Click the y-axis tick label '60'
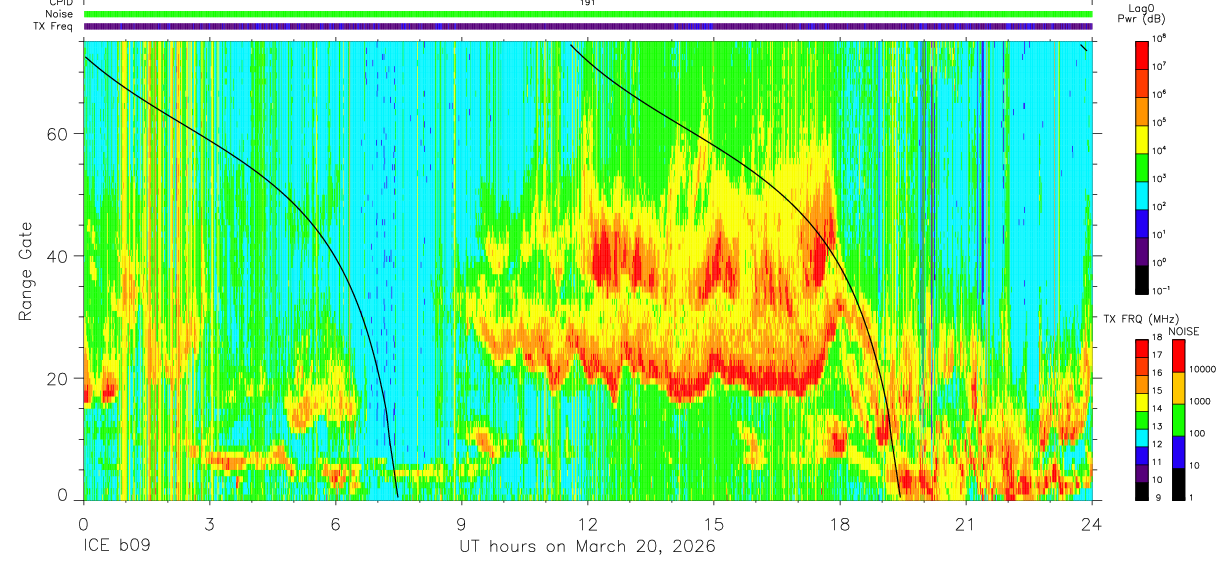 click(57, 134)
